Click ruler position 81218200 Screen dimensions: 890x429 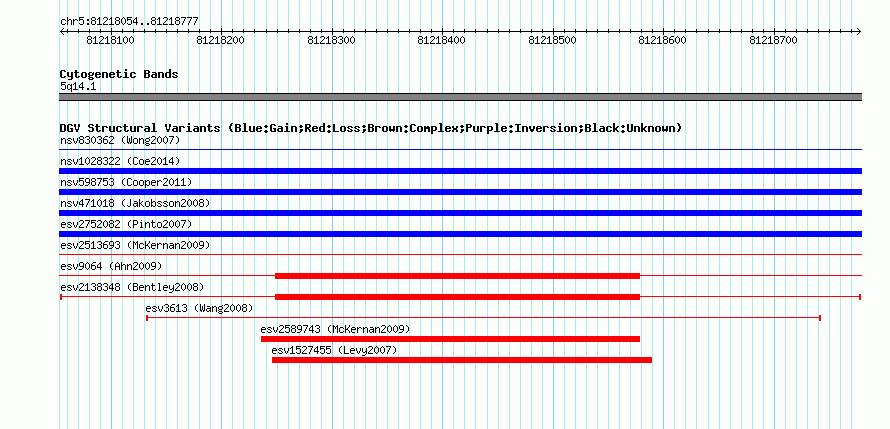tap(221, 40)
